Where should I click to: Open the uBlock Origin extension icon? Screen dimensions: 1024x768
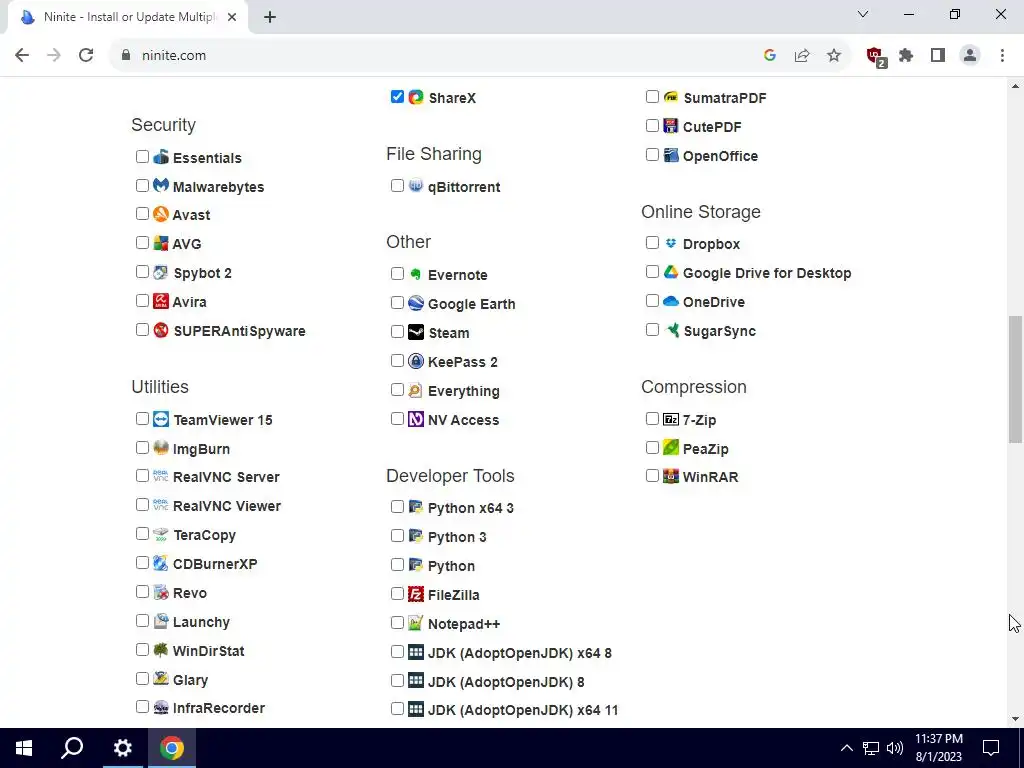pos(876,56)
